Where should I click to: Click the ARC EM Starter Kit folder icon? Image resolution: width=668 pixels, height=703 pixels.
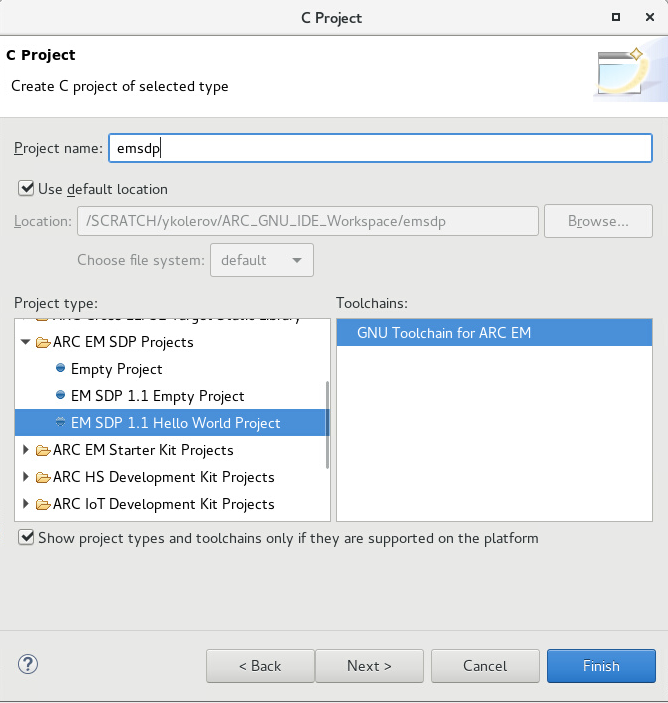(43, 450)
